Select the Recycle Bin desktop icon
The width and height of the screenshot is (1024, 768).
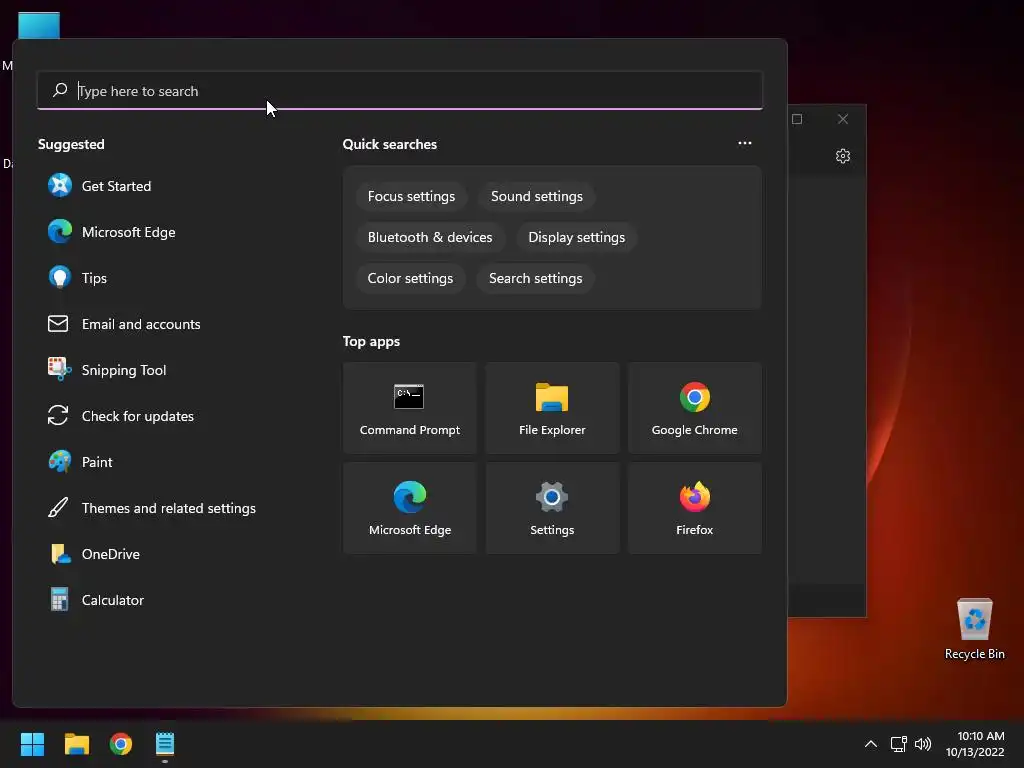974,629
